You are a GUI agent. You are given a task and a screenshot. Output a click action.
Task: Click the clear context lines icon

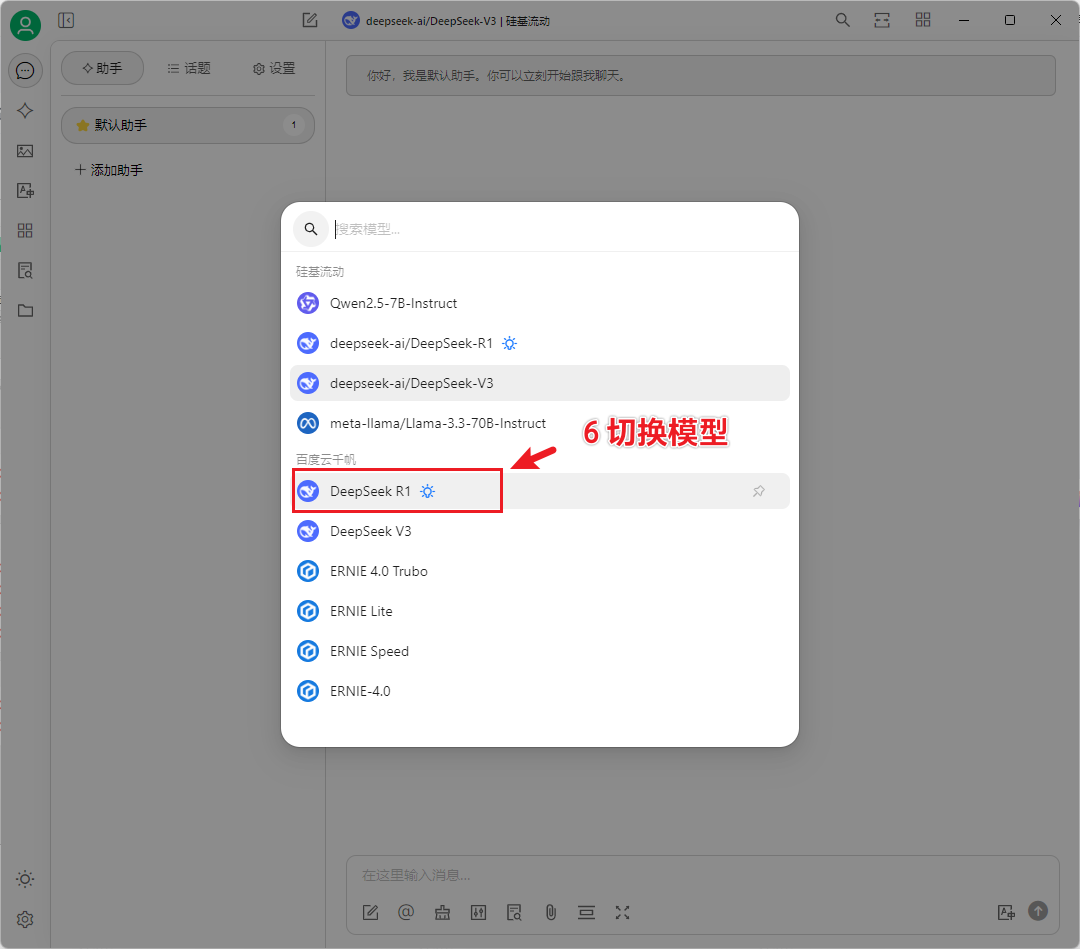tap(586, 912)
